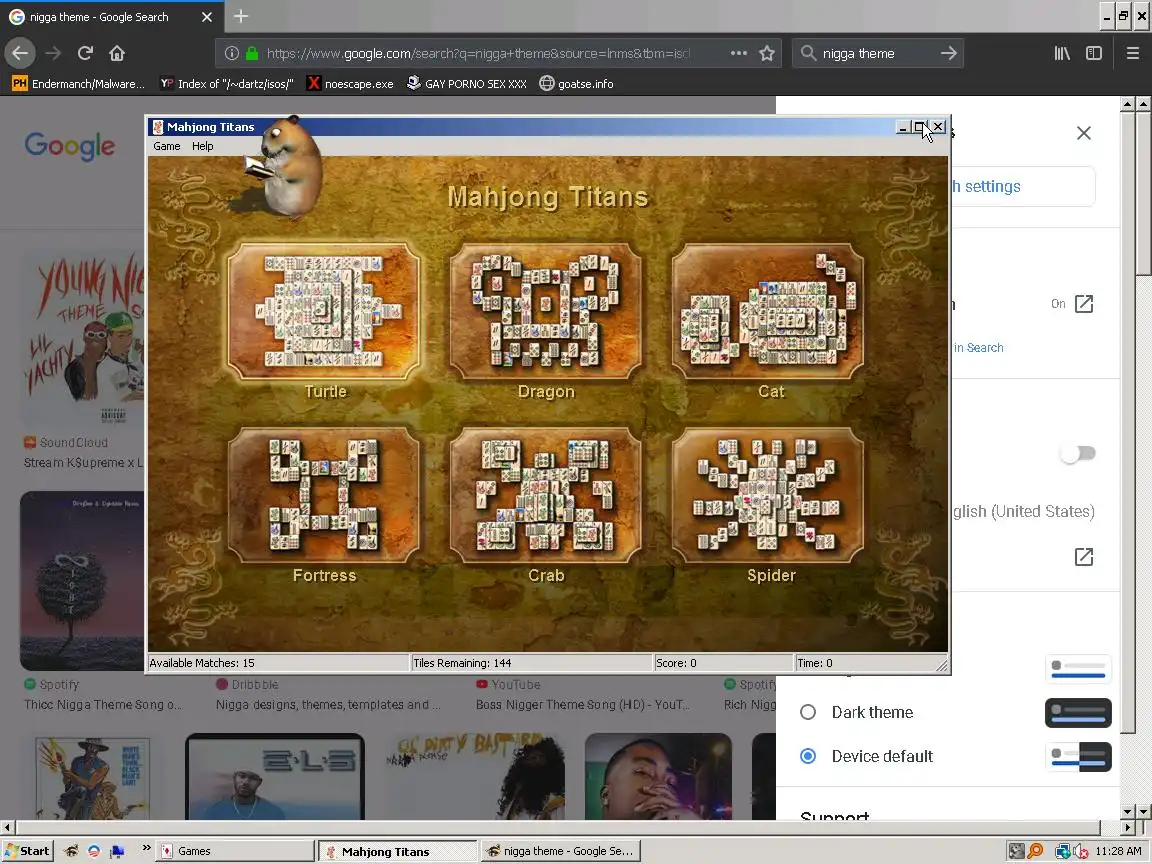Open Firefox Library icon
The image size is (1152, 864).
pos(1062,53)
